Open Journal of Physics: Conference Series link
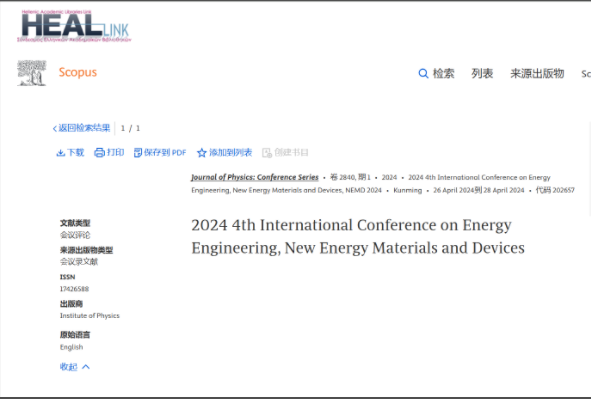 pyautogui.click(x=255, y=177)
